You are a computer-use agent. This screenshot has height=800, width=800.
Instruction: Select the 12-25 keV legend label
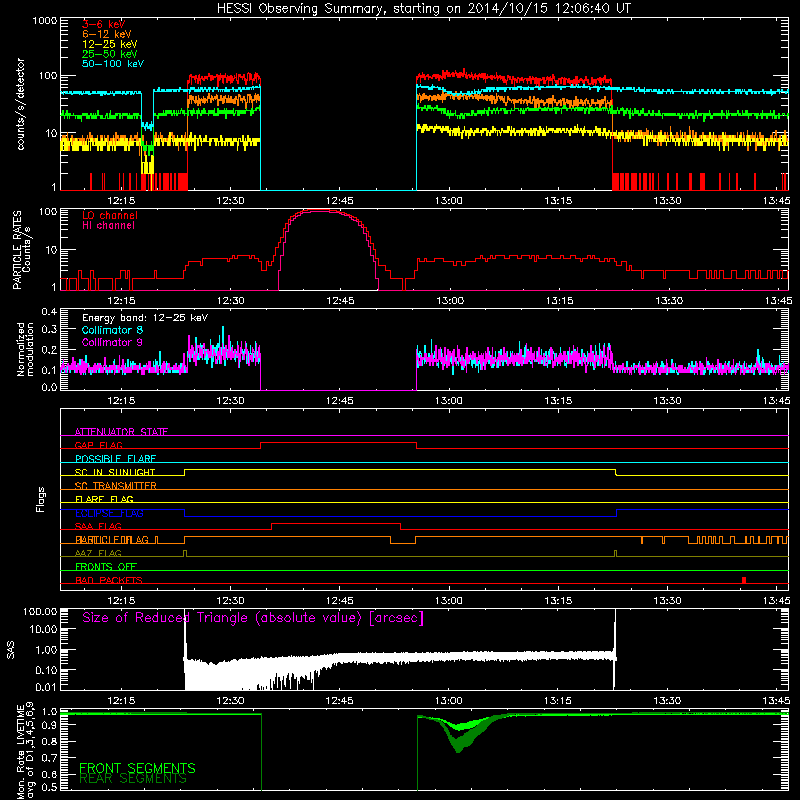[x=110, y=44]
